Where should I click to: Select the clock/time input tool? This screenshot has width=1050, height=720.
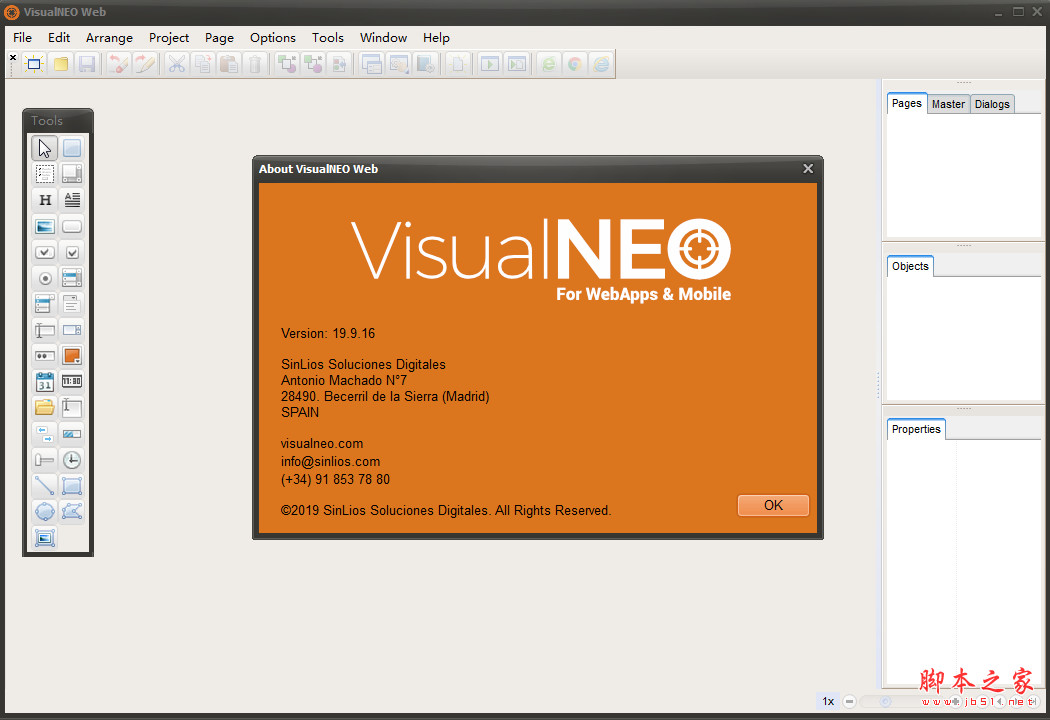pyautogui.click(x=71, y=381)
